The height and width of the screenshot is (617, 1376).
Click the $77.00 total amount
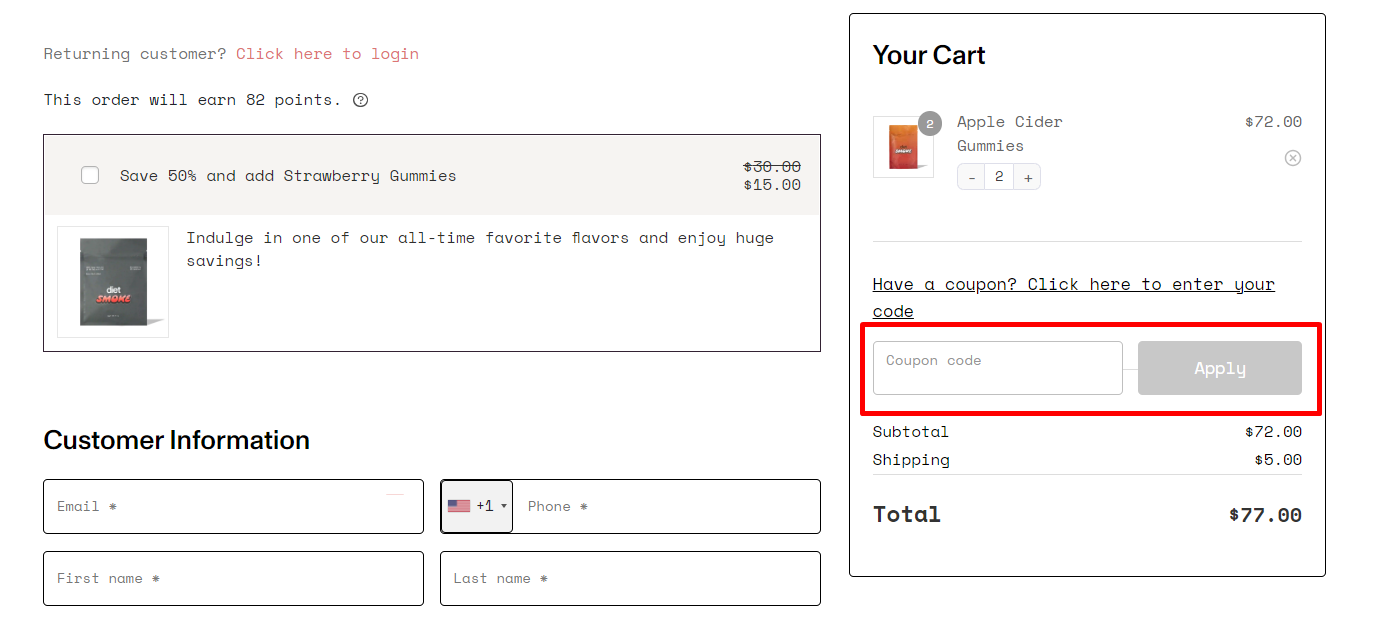click(x=1265, y=515)
